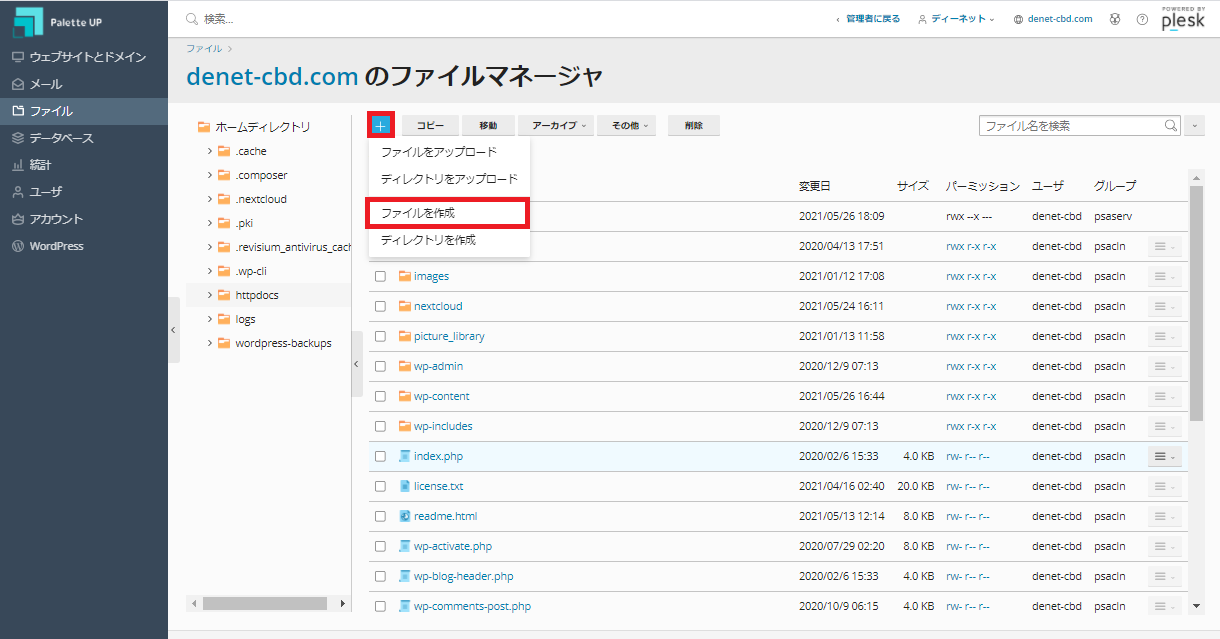Check the box for index.php
This screenshot has height=639, width=1220.
pos(380,456)
